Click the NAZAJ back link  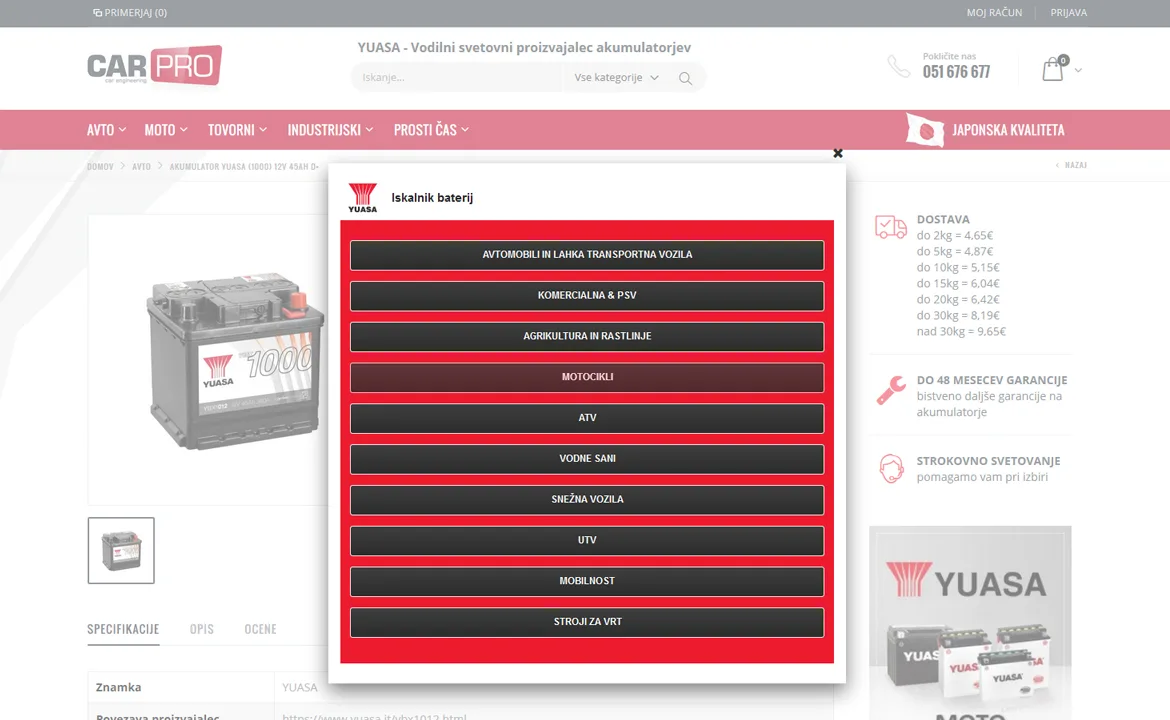pyautogui.click(x=1072, y=165)
